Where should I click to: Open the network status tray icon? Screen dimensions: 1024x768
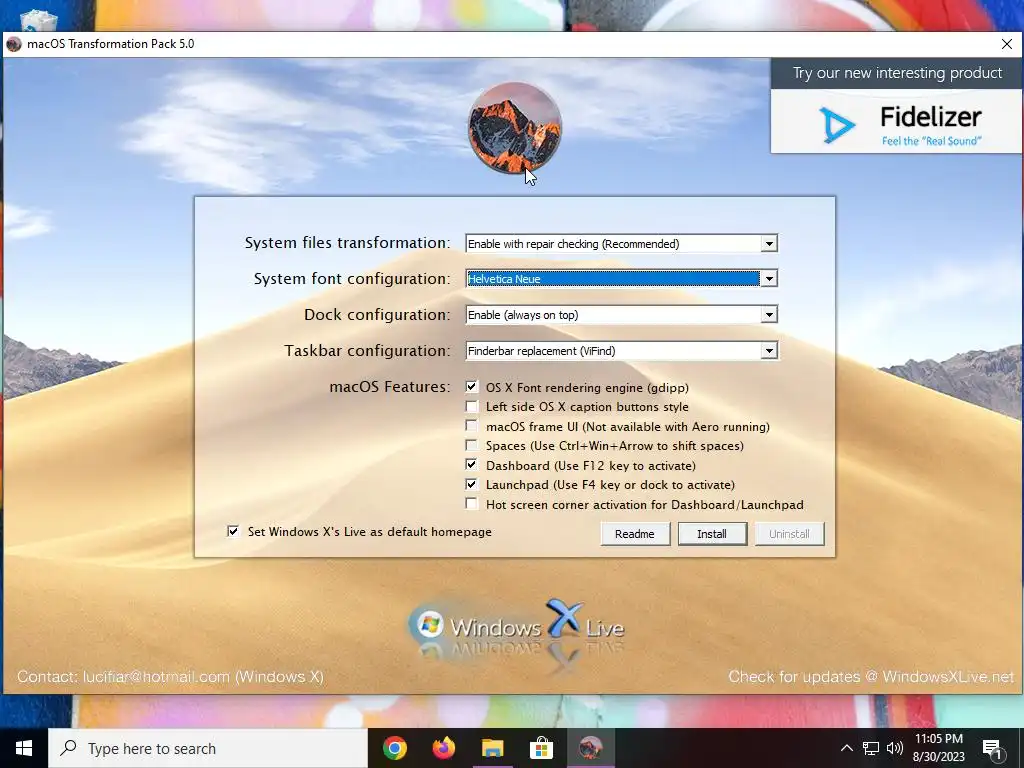(x=871, y=748)
